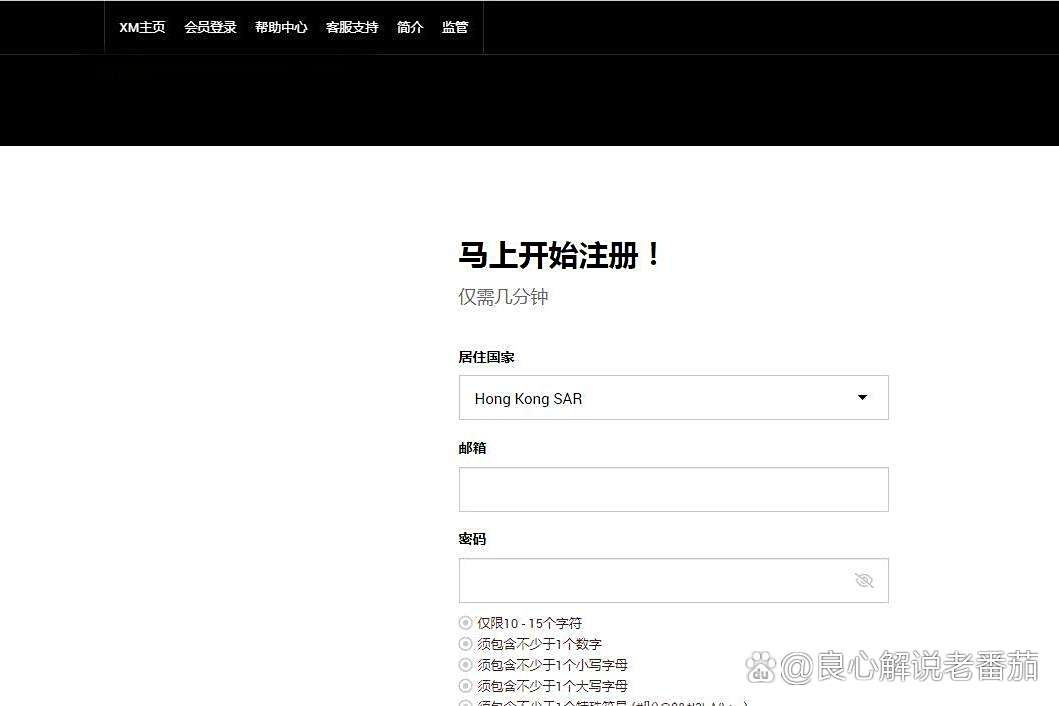
Task: Go to 会员登录 page
Action: (210, 27)
